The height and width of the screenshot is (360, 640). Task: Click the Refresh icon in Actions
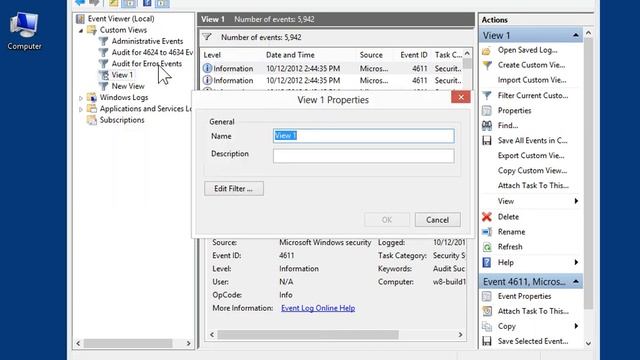click(x=487, y=247)
